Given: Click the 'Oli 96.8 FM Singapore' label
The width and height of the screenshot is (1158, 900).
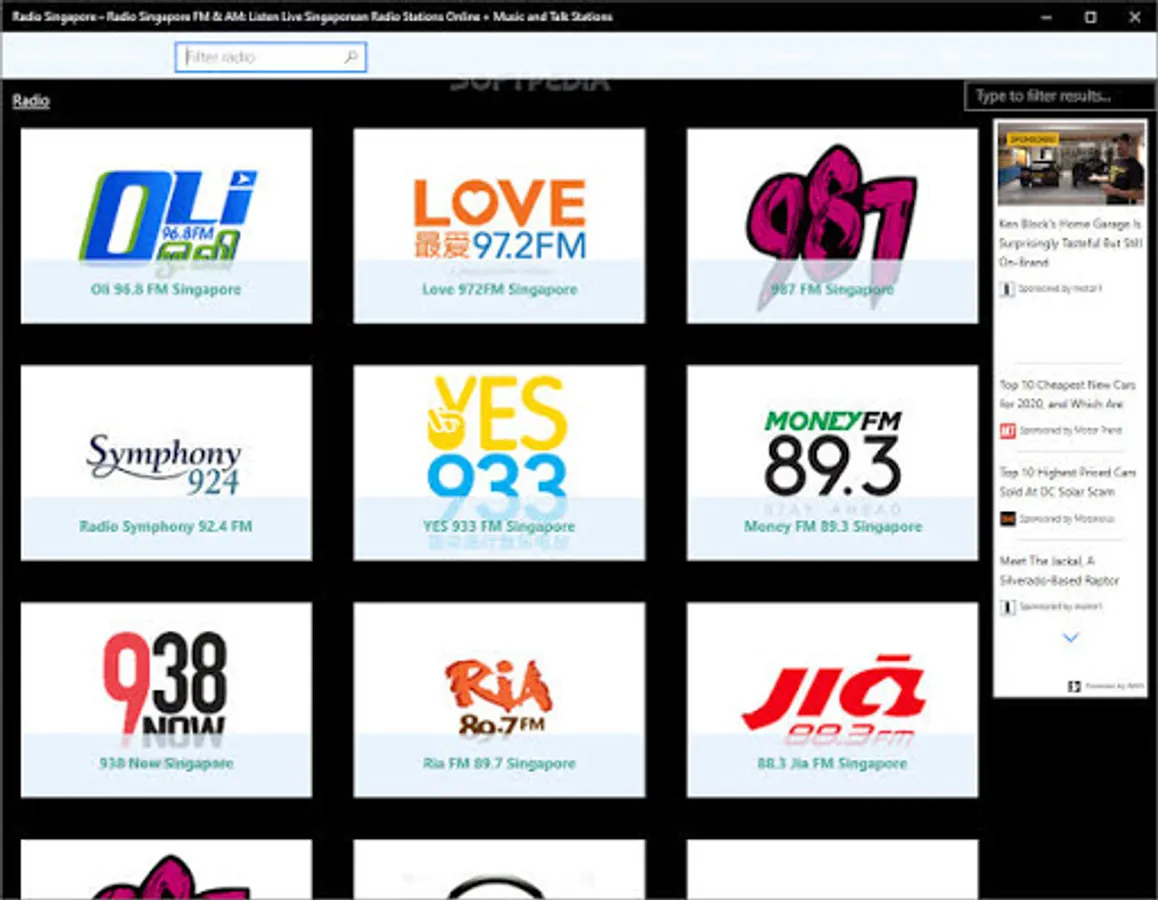Looking at the screenshot, I should 165,289.
